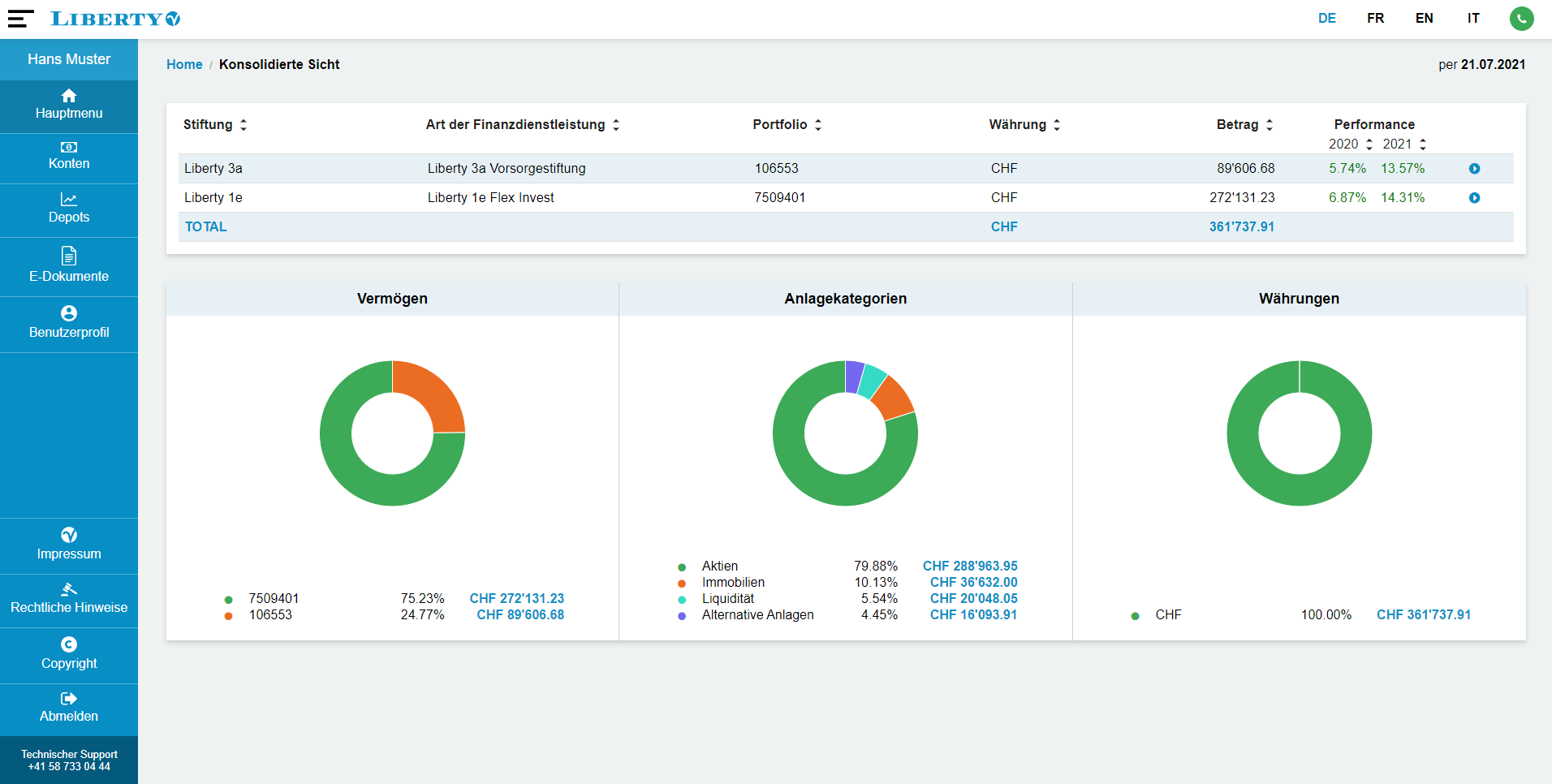This screenshot has height=784, width=1552.
Task: Open the Impressum link
Action: 69,546
